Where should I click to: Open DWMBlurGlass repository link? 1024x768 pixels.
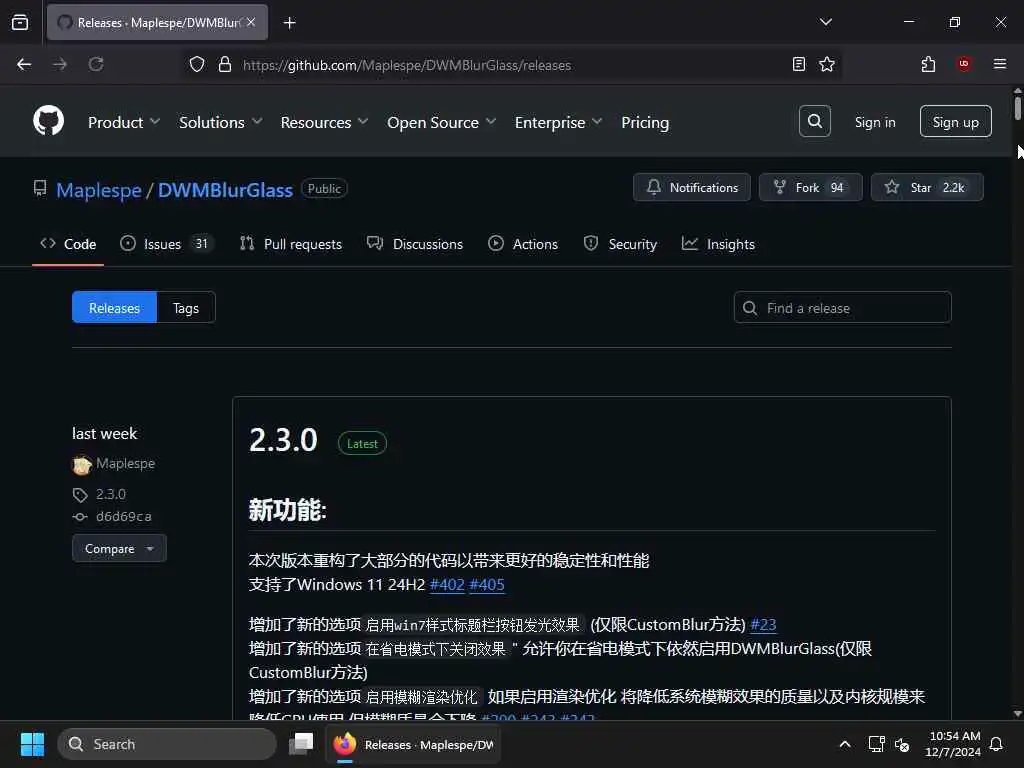click(225, 190)
